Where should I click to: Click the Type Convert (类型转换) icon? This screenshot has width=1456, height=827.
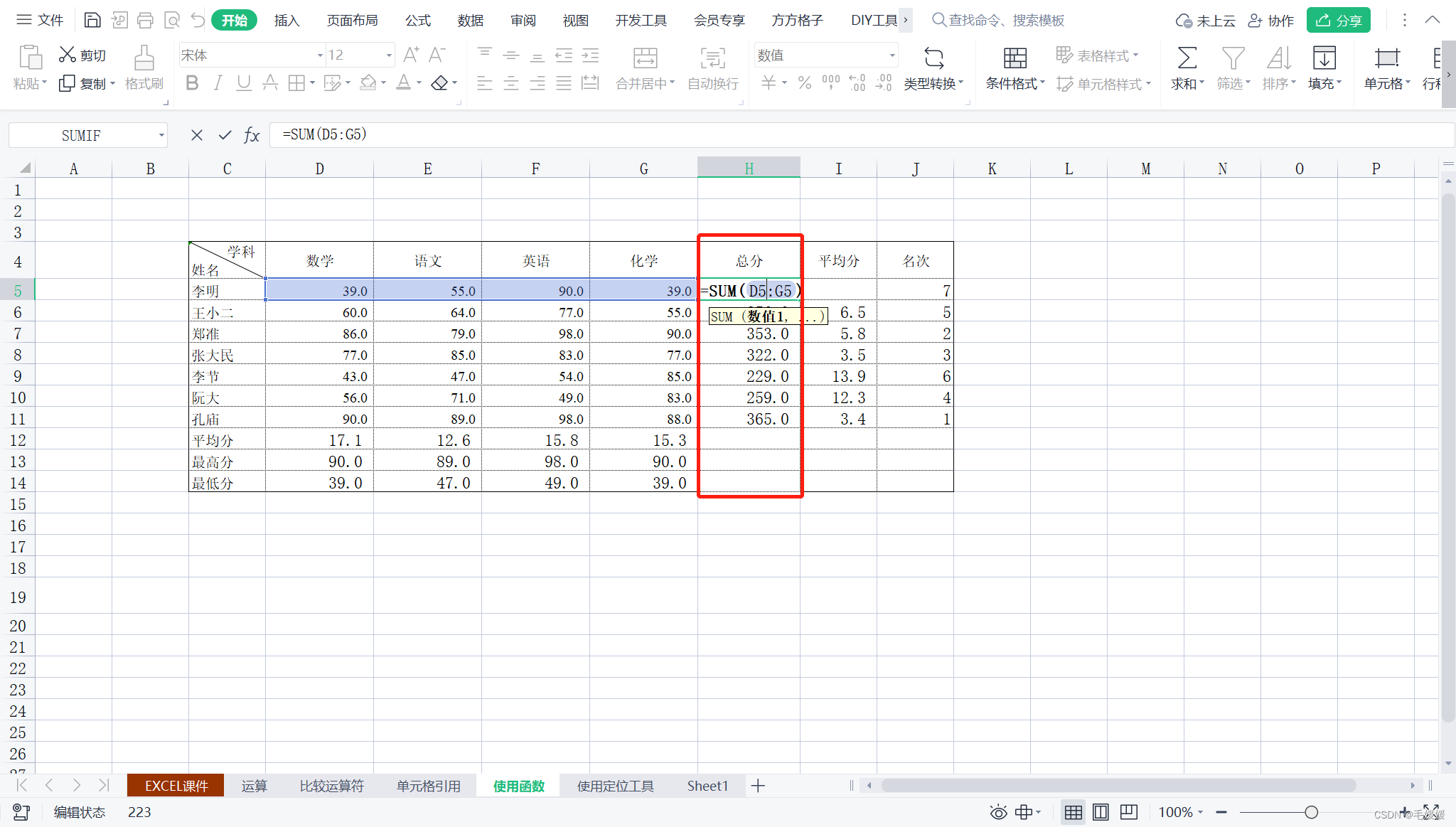(x=933, y=58)
